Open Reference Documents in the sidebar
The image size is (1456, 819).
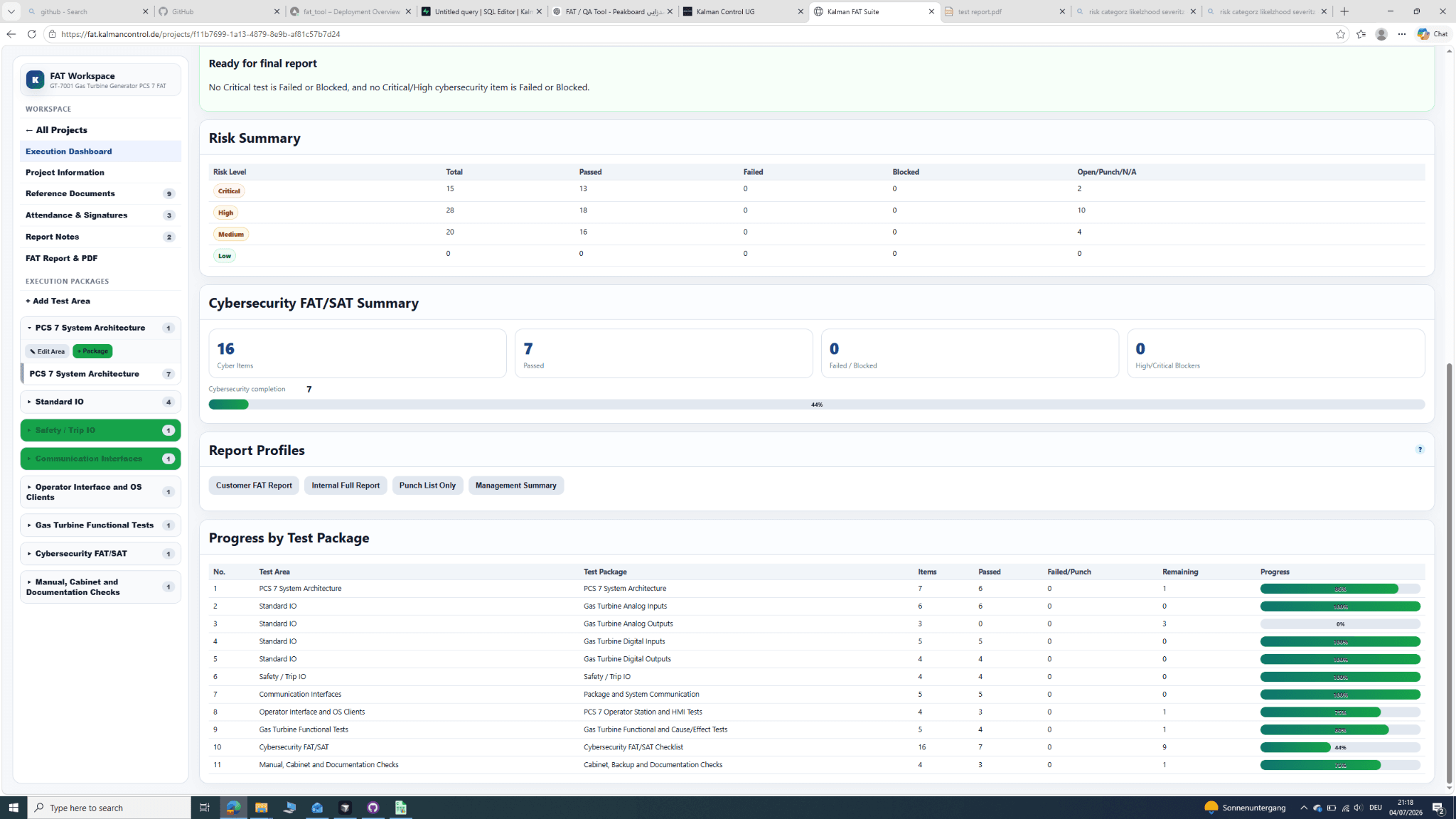click(x=100, y=193)
